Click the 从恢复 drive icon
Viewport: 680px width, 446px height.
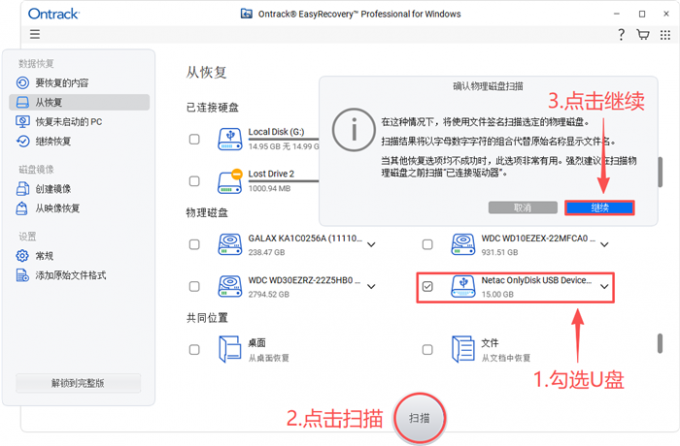click(23, 102)
